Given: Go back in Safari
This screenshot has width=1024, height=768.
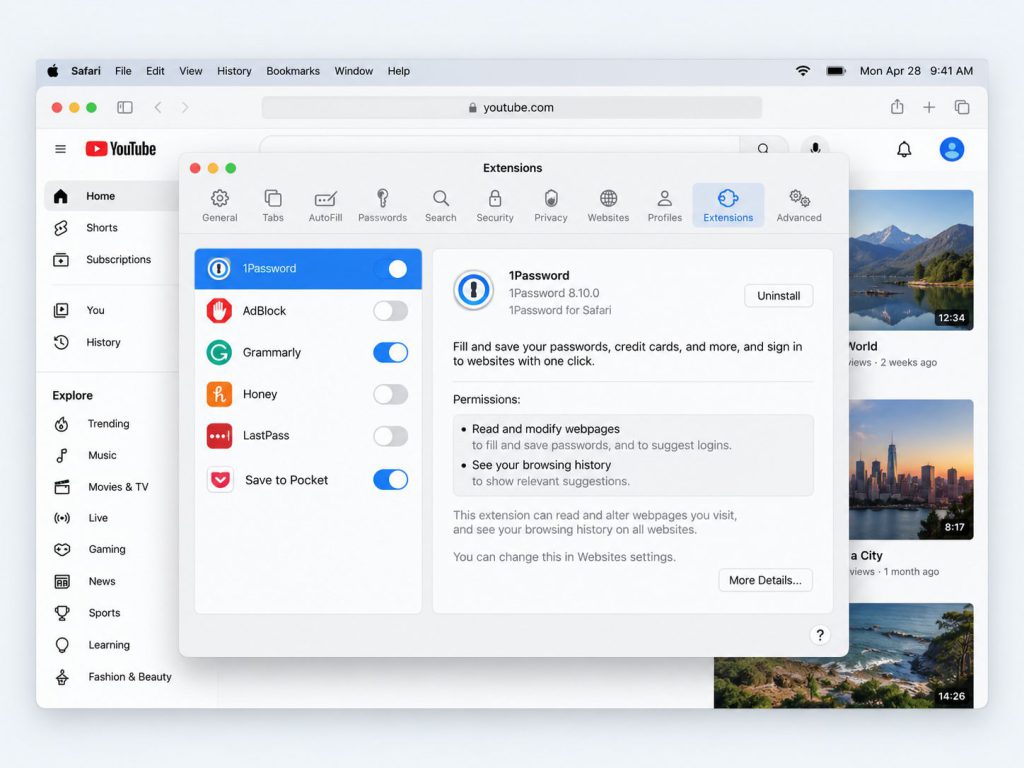Looking at the screenshot, I should pyautogui.click(x=158, y=107).
